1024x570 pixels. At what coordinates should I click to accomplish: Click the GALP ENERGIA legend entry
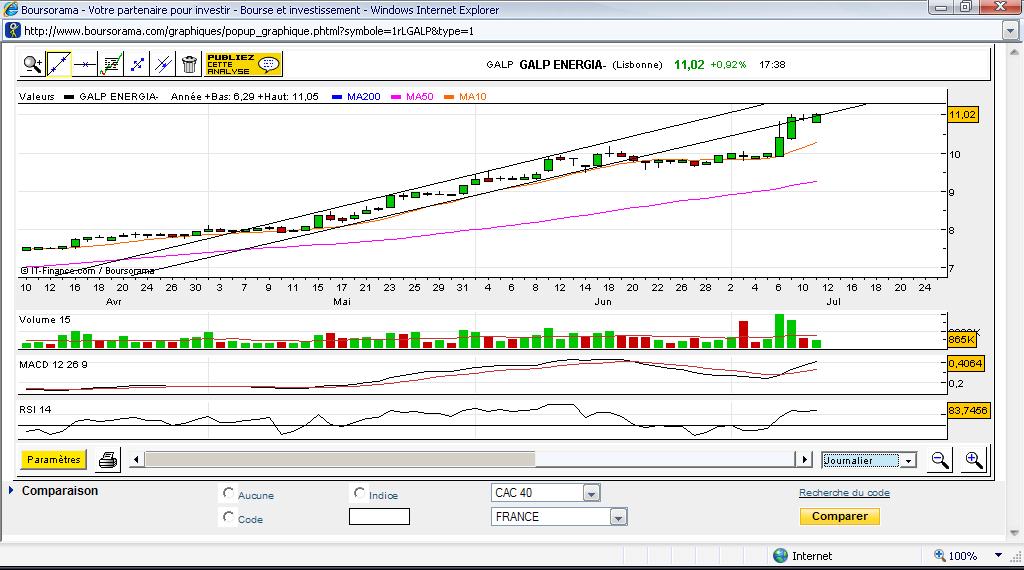[119, 97]
